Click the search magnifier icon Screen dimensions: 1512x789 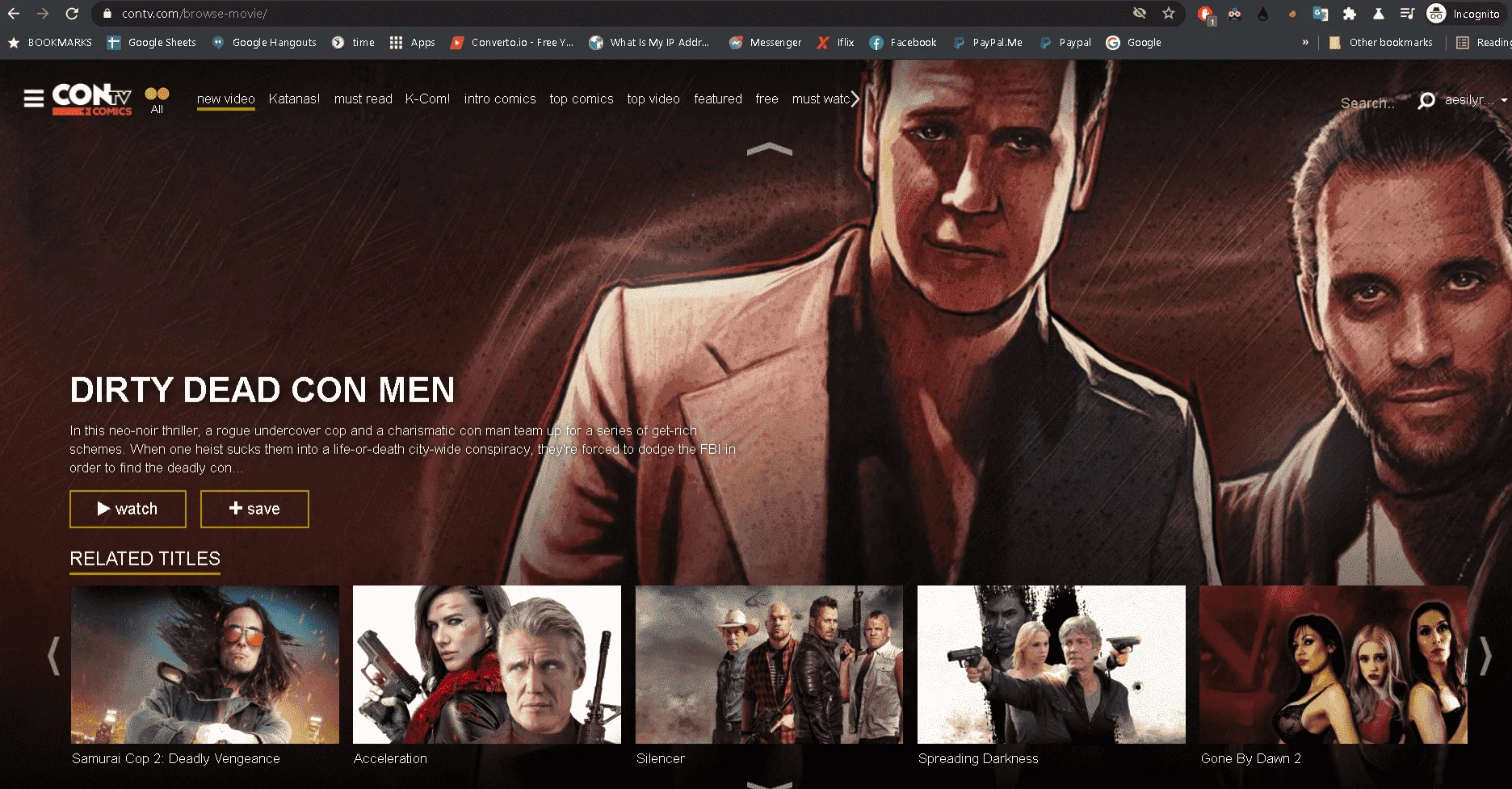point(1426,101)
